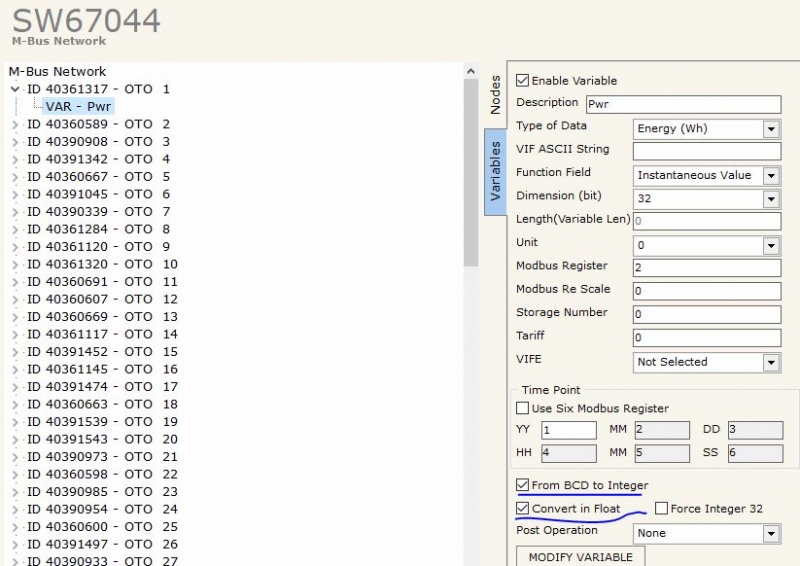Select ID 40390973 - OTO 21
Image resolution: width=800 pixels, height=566 pixels.
click(x=102, y=457)
